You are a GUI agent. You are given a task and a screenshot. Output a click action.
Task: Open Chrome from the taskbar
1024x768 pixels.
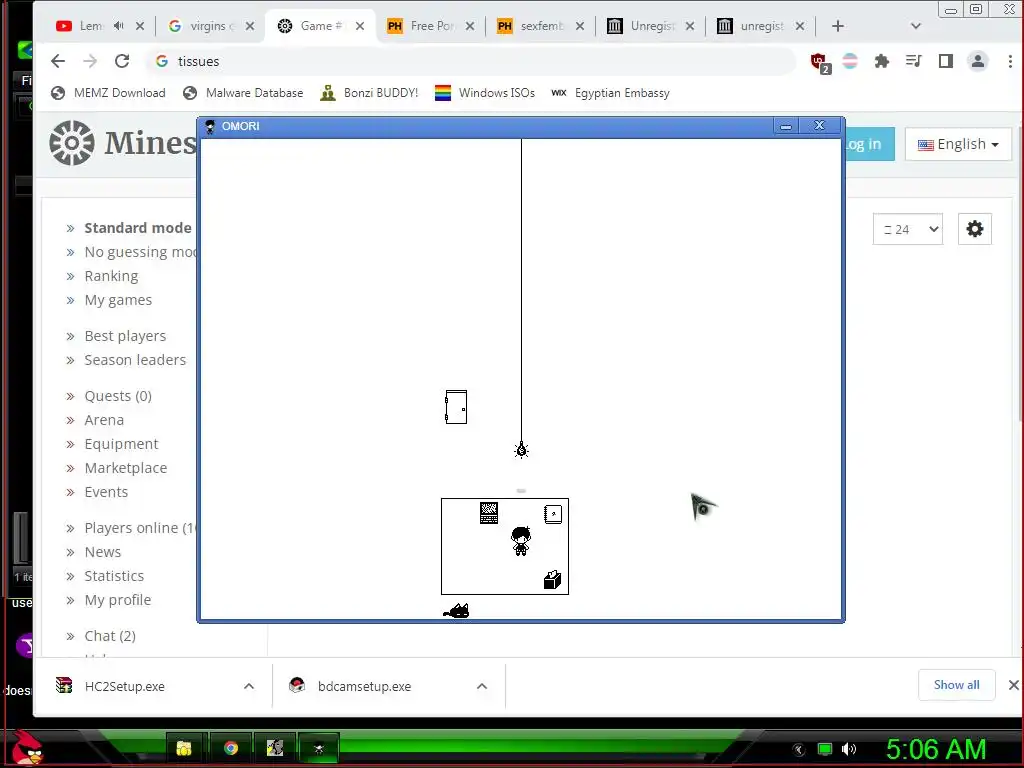(231, 748)
